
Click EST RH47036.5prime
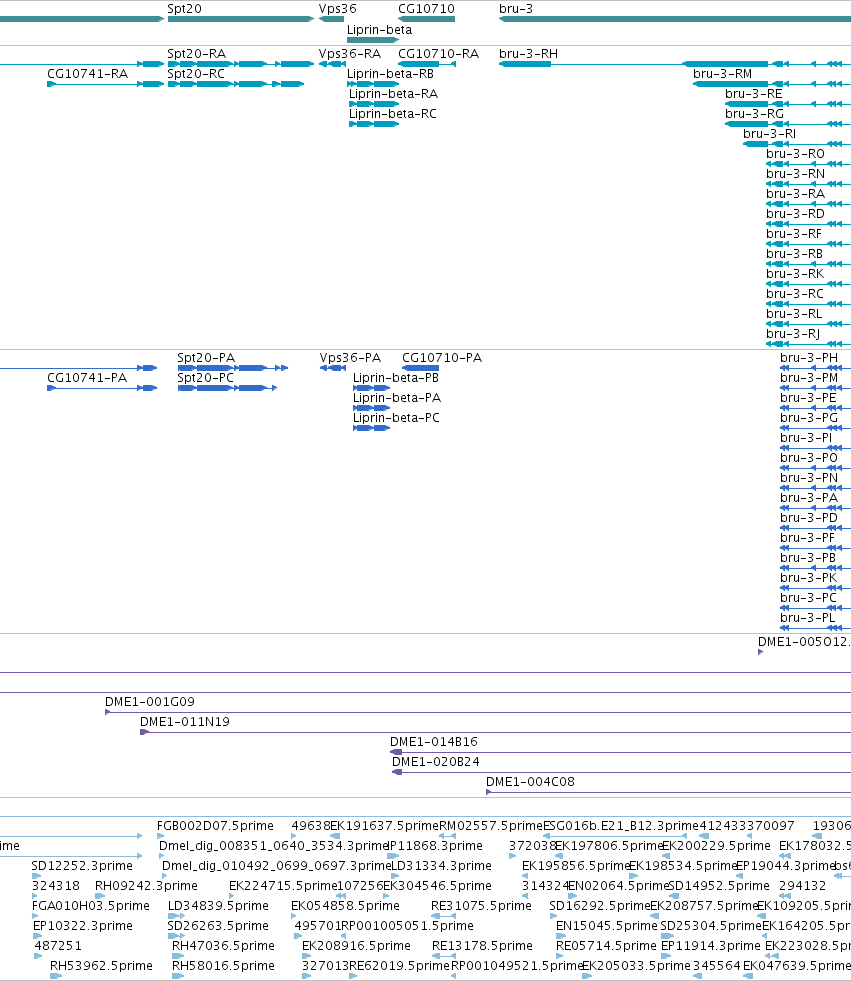178,956
